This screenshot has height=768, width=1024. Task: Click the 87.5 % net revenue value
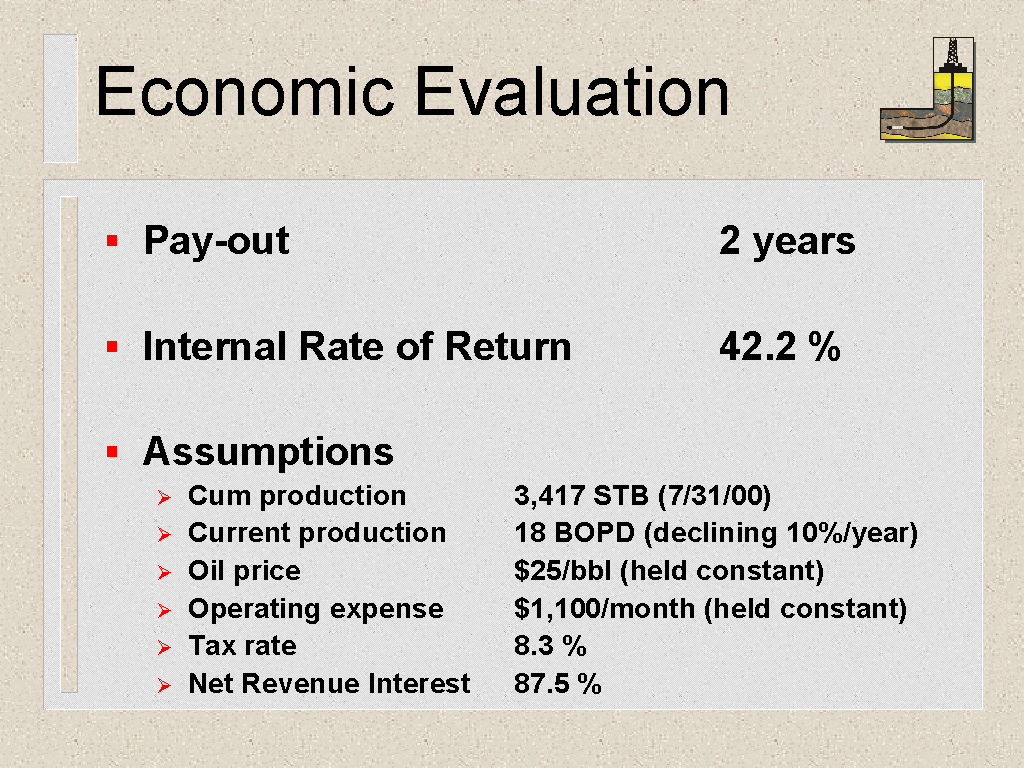pos(558,684)
